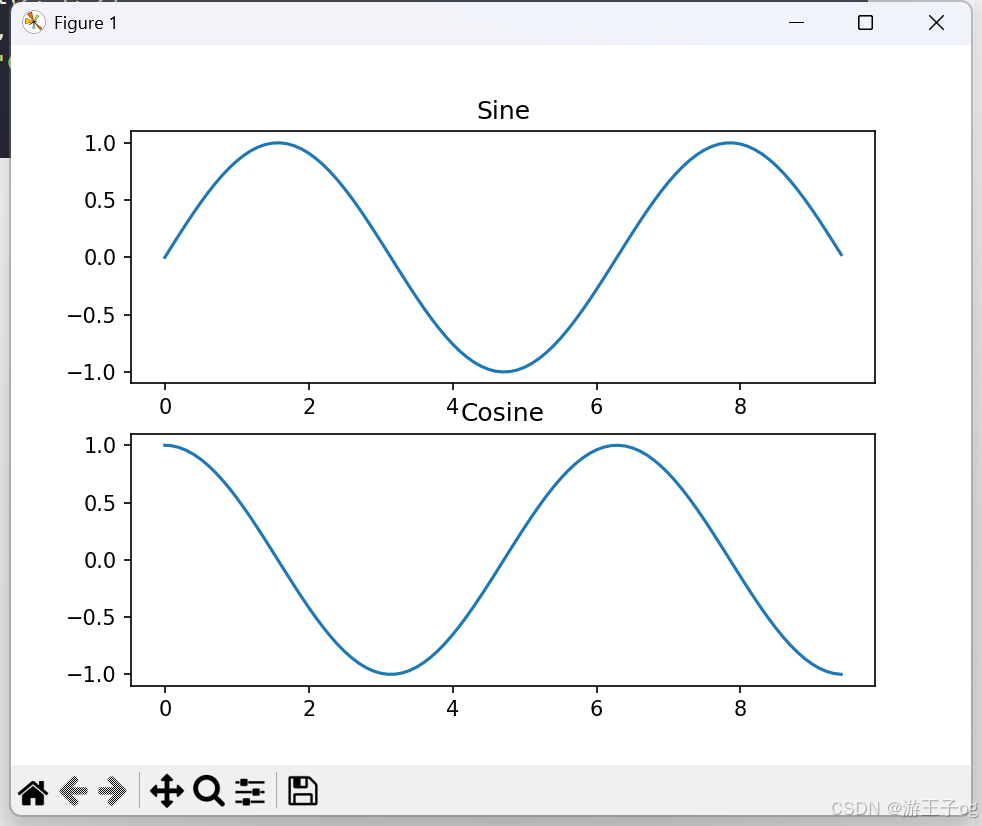
Task: Select the Pan axes tool
Action: (x=167, y=790)
